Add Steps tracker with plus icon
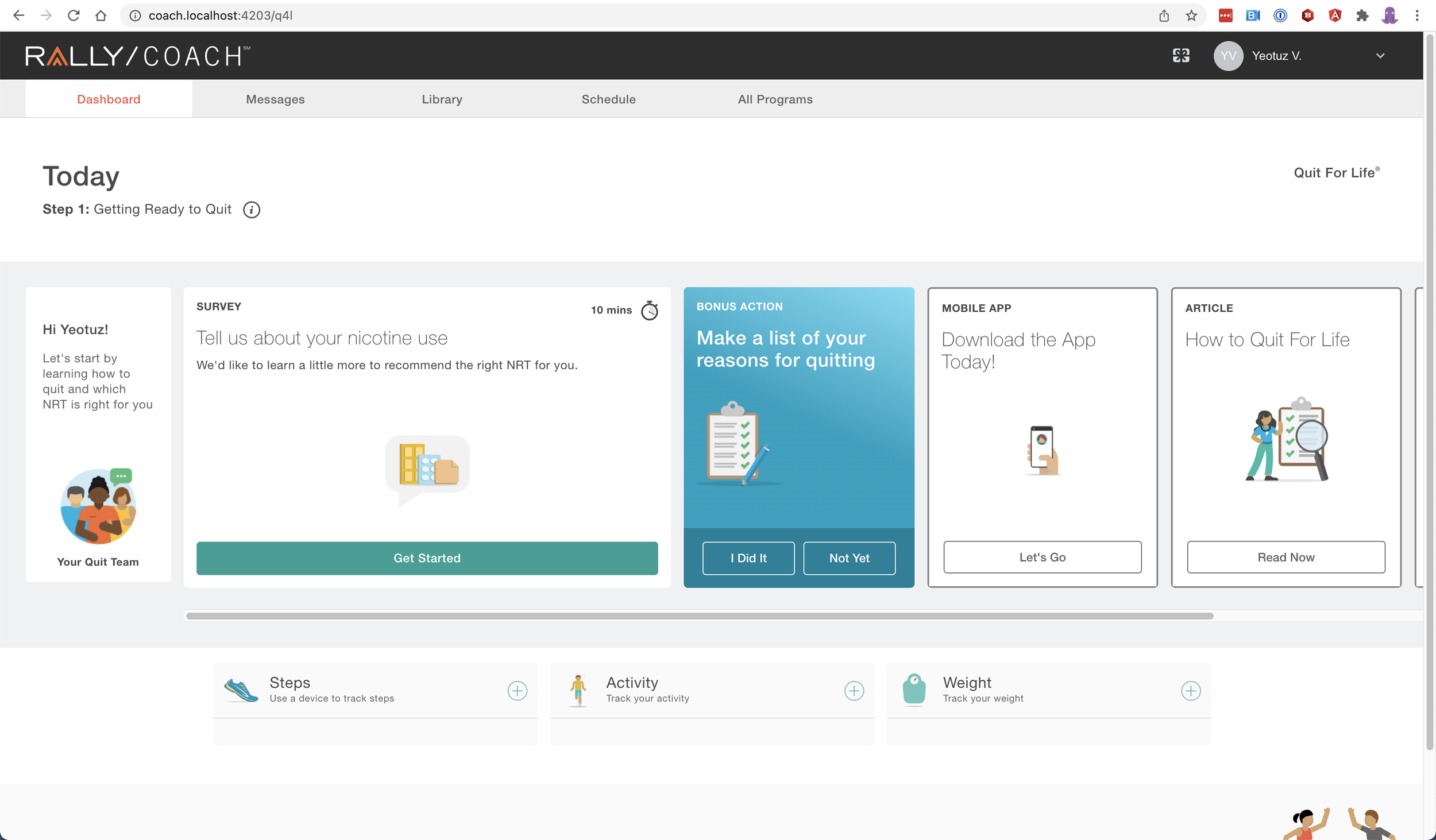Screen dimensions: 1436x840 tap(517, 690)
